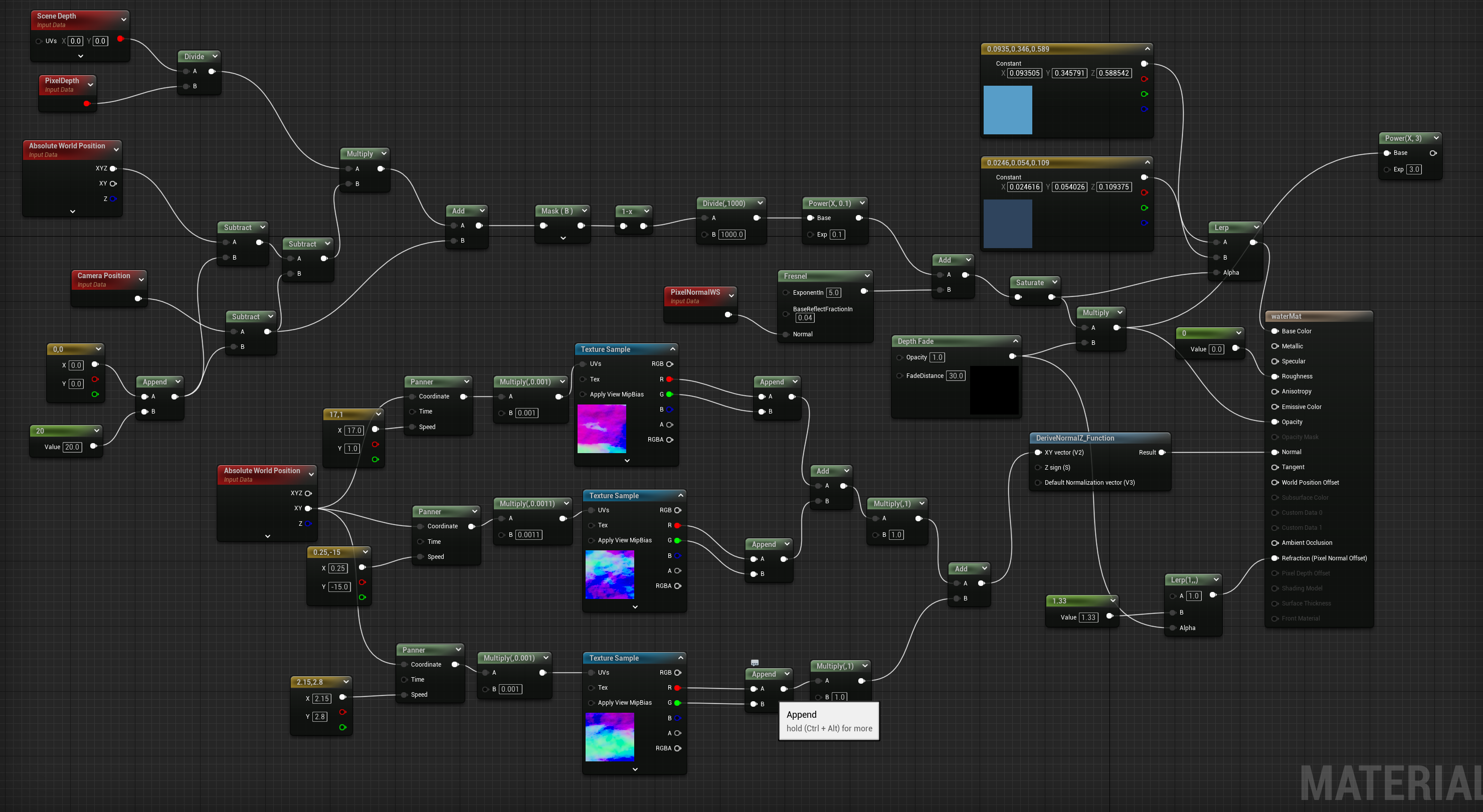Click blue channel pin of 0.0246,0.054,0.109 constant

tap(1144, 223)
